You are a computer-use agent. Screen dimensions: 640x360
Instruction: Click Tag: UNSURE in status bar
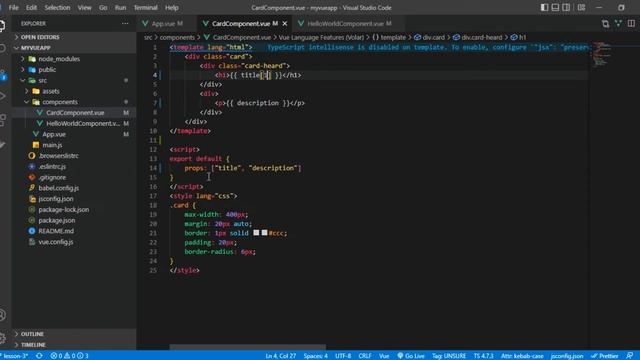(449, 356)
